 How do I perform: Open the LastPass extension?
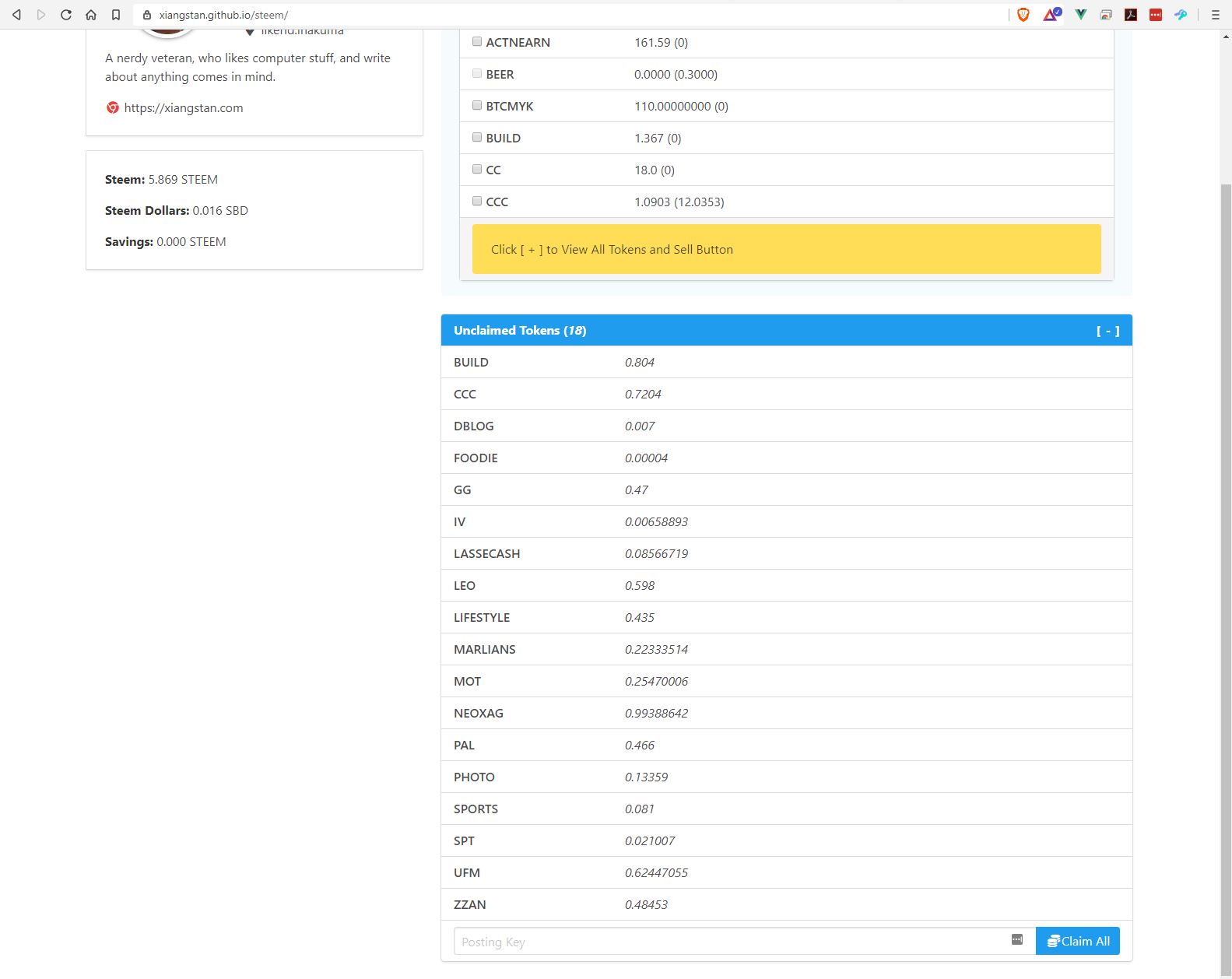tap(1156, 15)
